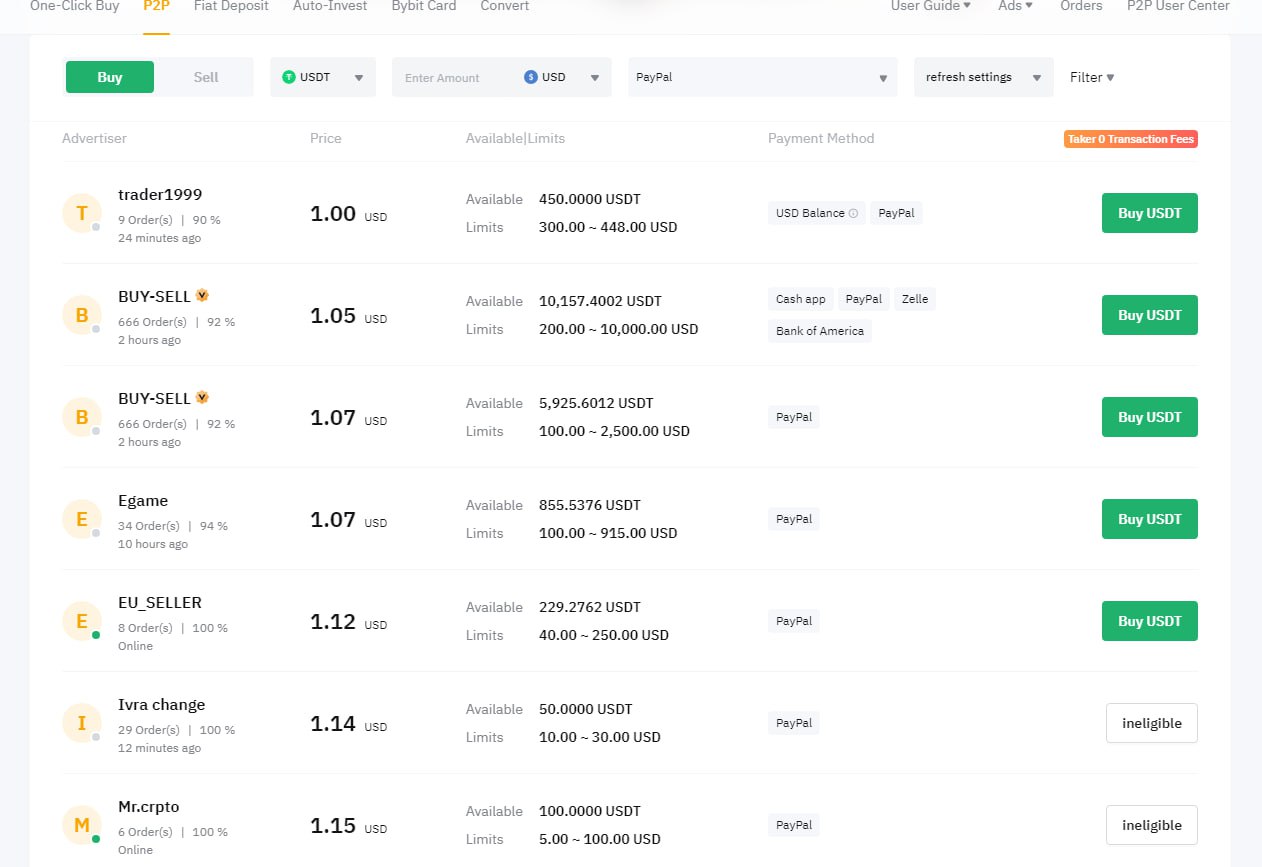The height and width of the screenshot is (867, 1262).
Task: Open the USDT coin dropdown
Action: [323, 77]
